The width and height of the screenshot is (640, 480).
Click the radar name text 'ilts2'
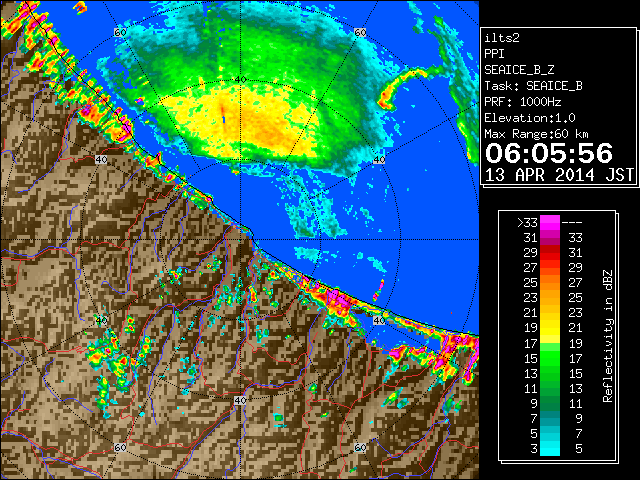(502, 38)
